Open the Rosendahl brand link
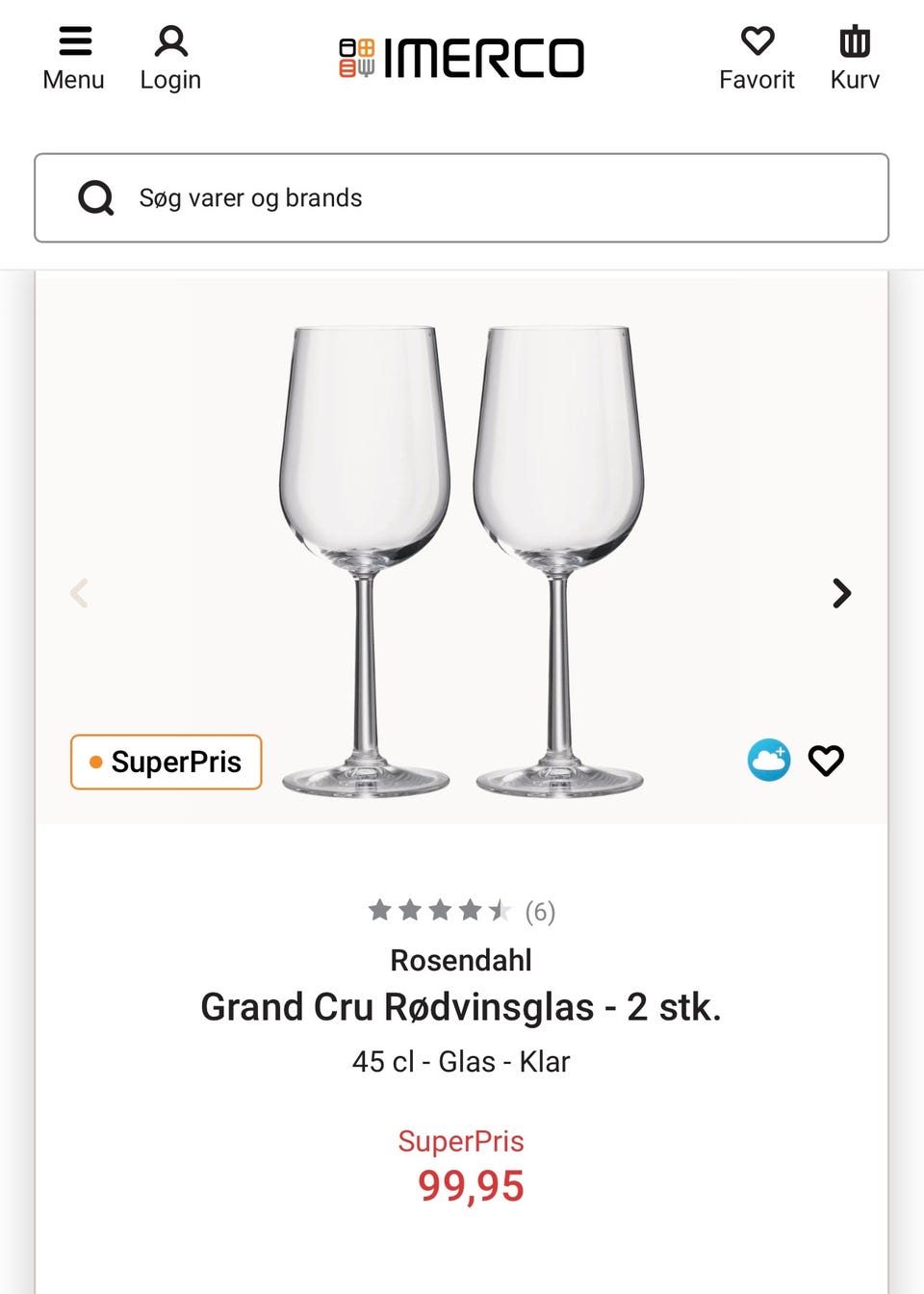Screen dimensions: 924x1294 [461, 960]
